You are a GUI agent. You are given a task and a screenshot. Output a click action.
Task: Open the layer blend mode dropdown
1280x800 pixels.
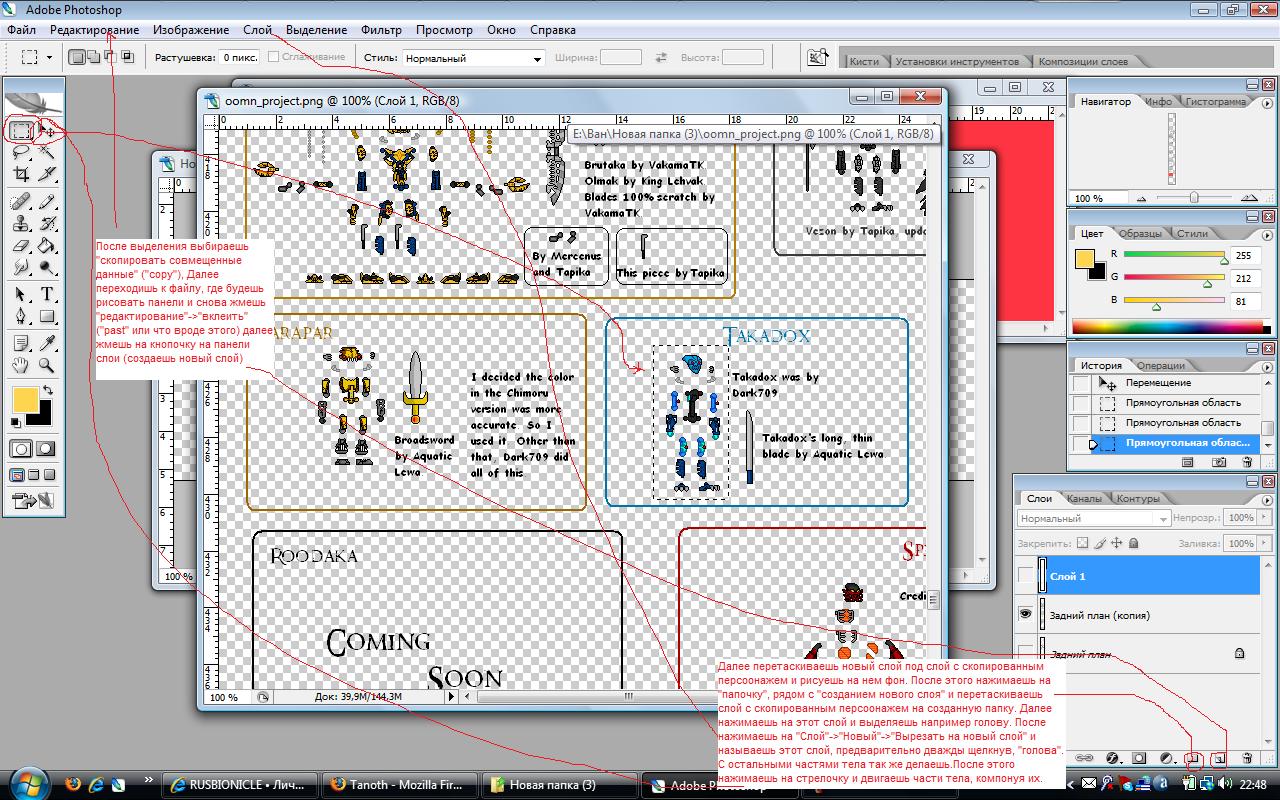tap(1093, 518)
